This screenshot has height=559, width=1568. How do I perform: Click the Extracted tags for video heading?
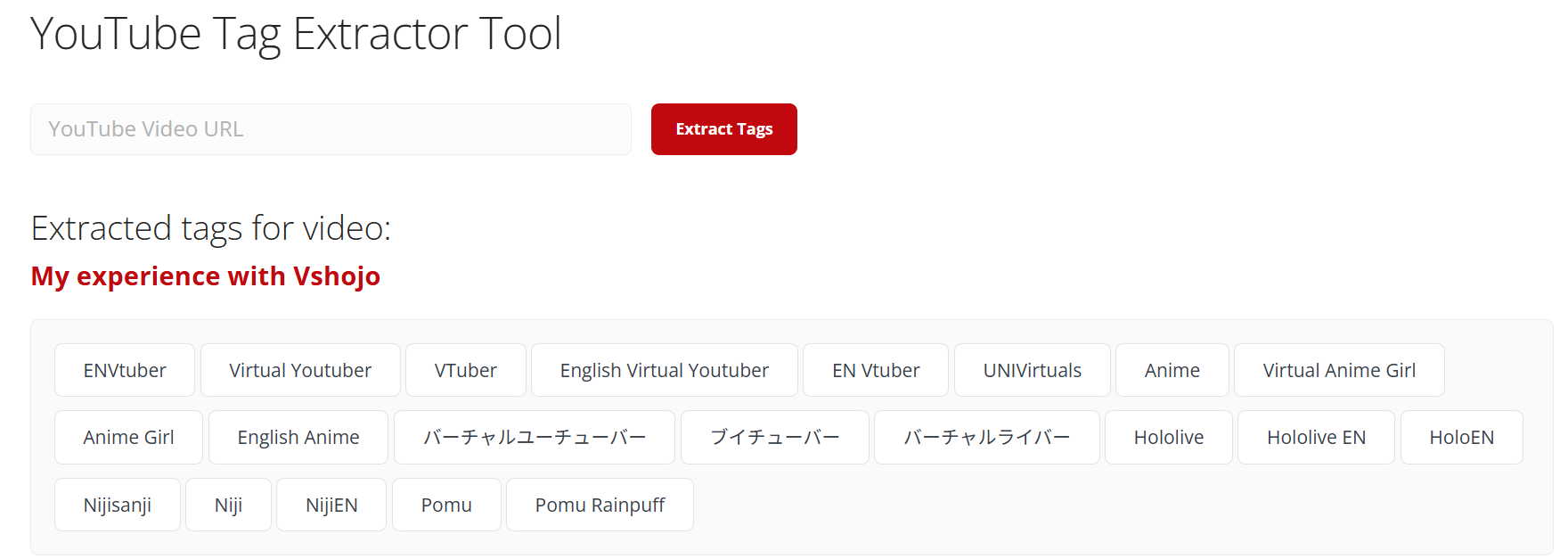pyautogui.click(x=211, y=228)
